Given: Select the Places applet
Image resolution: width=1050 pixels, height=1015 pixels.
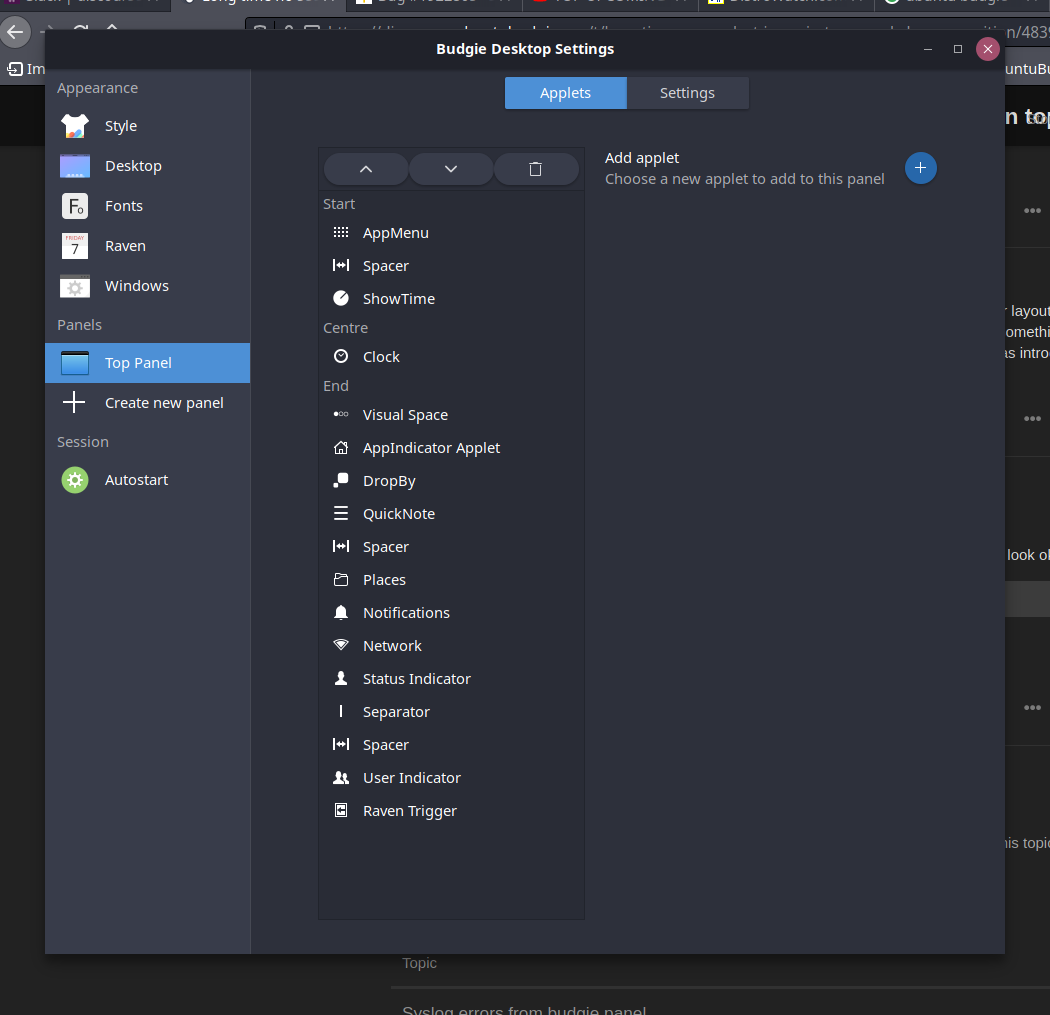Looking at the screenshot, I should coord(451,580).
